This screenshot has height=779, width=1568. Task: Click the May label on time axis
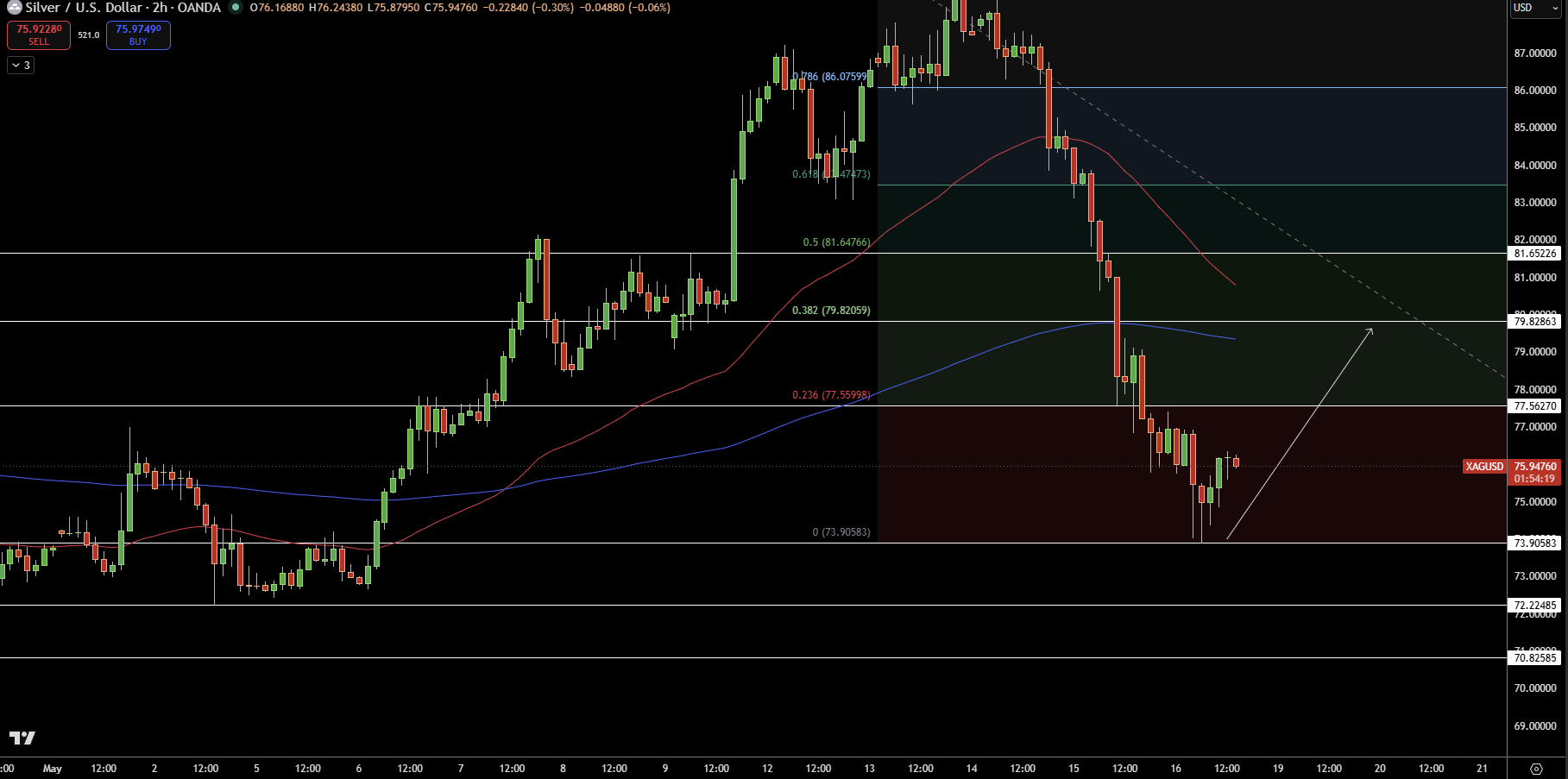(53, 769)
